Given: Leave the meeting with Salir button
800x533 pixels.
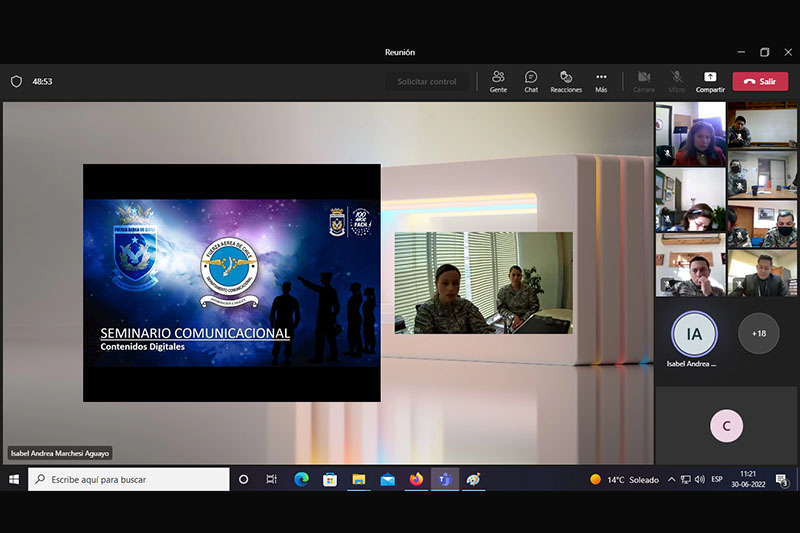Looking at the screenshot, I should [760, 82].
